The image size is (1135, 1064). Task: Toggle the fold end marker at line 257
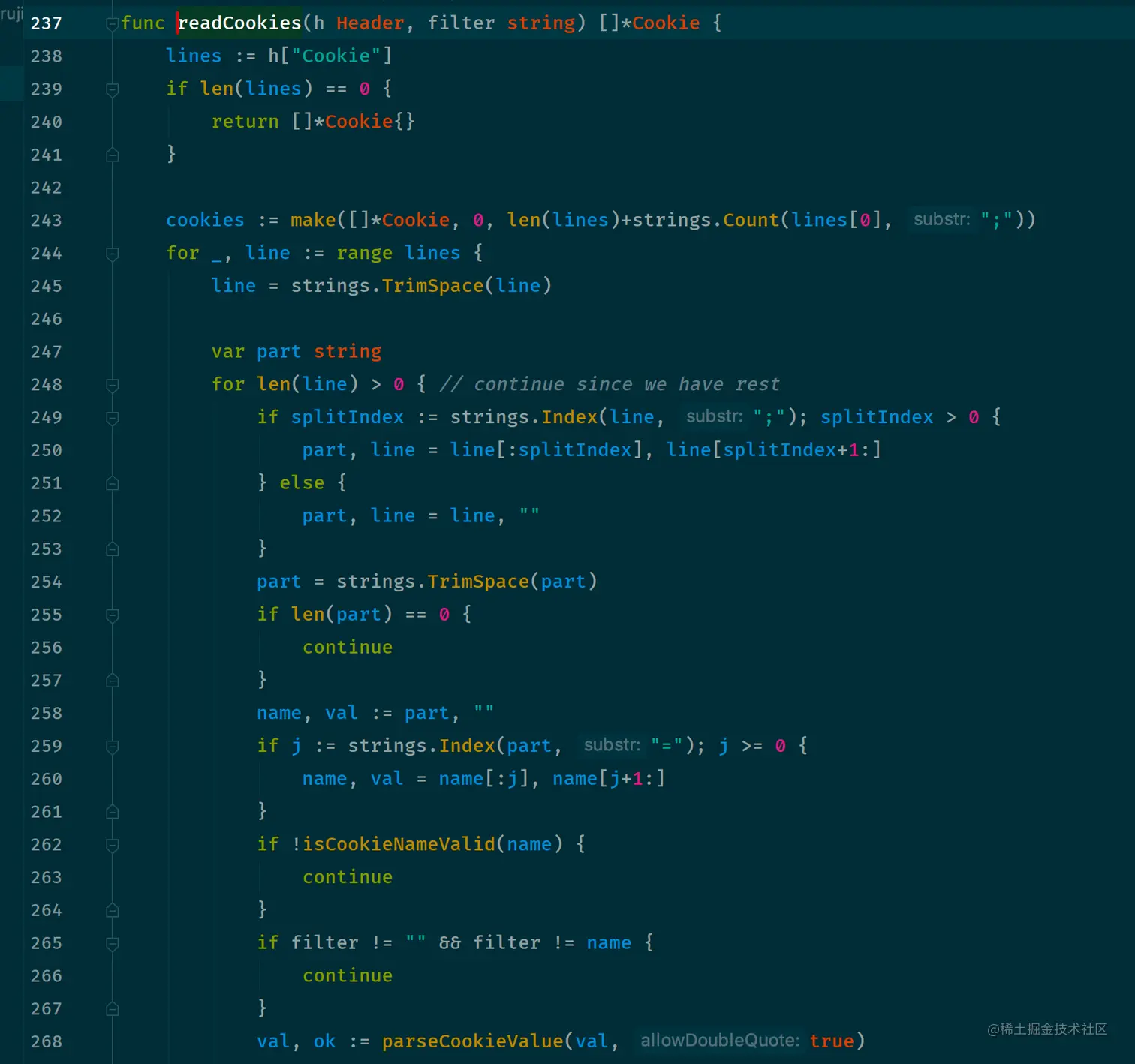coord(113,681)
